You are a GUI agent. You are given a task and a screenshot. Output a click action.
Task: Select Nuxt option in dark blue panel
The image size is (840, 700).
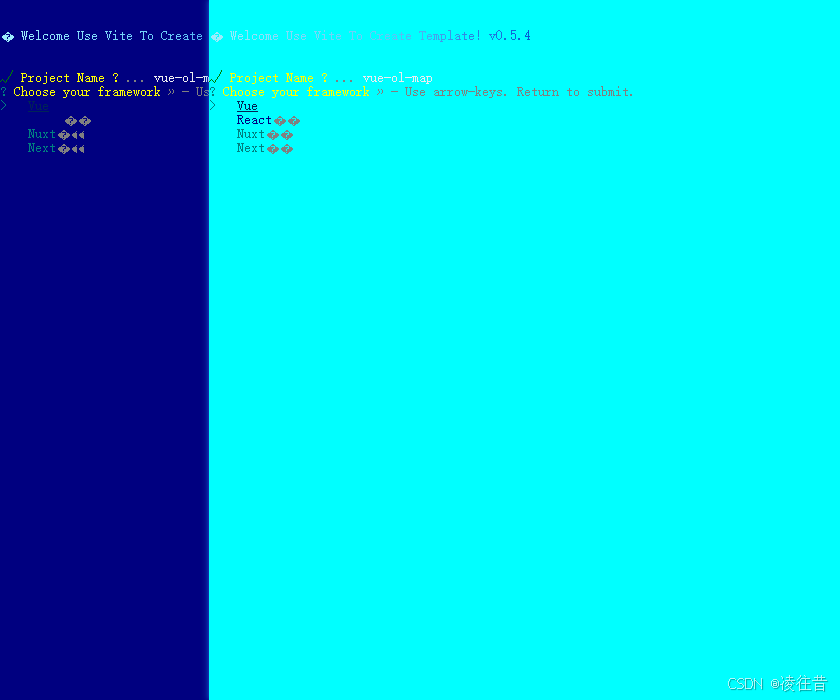tap(41, 134)
